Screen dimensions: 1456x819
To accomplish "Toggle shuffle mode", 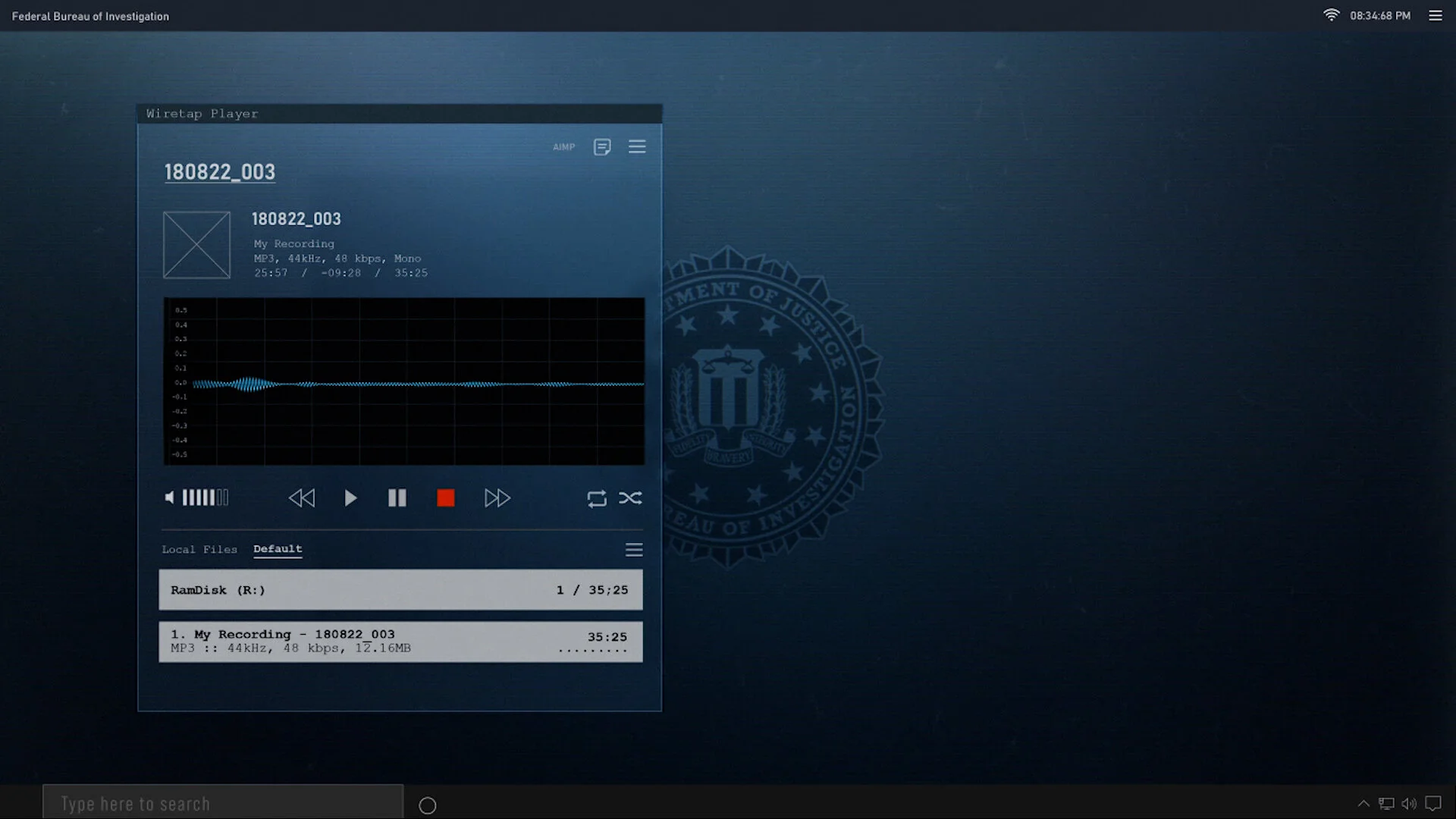I will pos(630,498).
